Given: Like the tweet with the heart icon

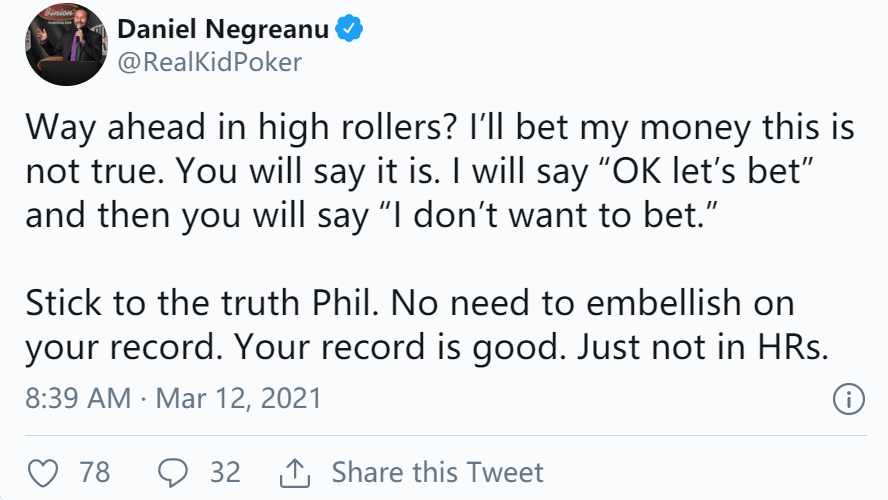Looking at the screenshot, I should point(43,472).
